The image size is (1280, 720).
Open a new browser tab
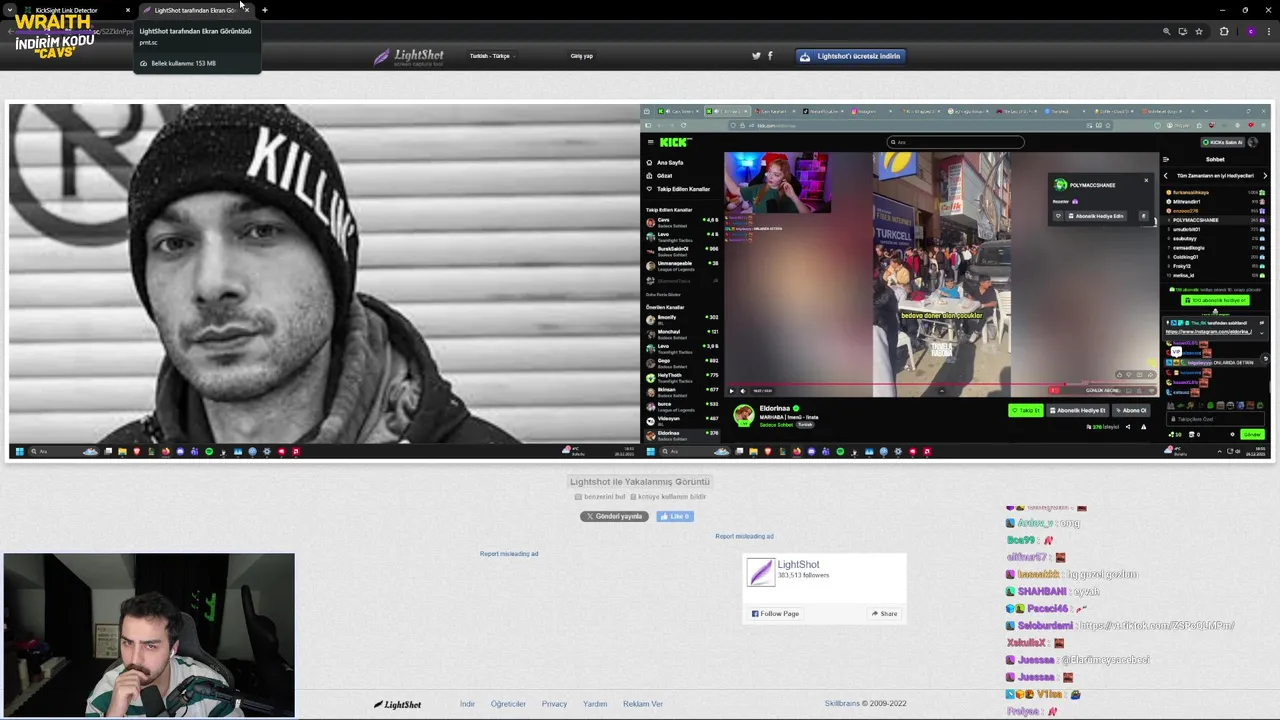pyautogui.click(x=265, y=10)
